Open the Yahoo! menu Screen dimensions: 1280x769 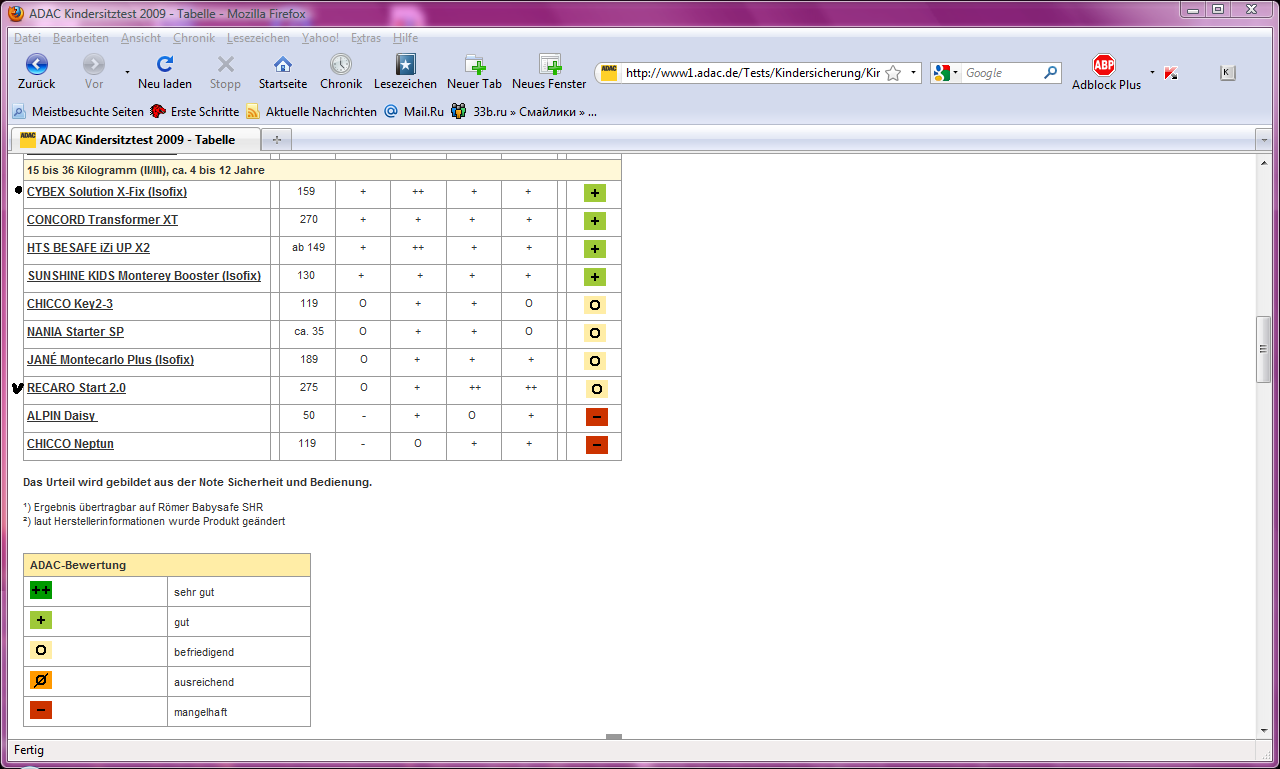coord(320,38)
